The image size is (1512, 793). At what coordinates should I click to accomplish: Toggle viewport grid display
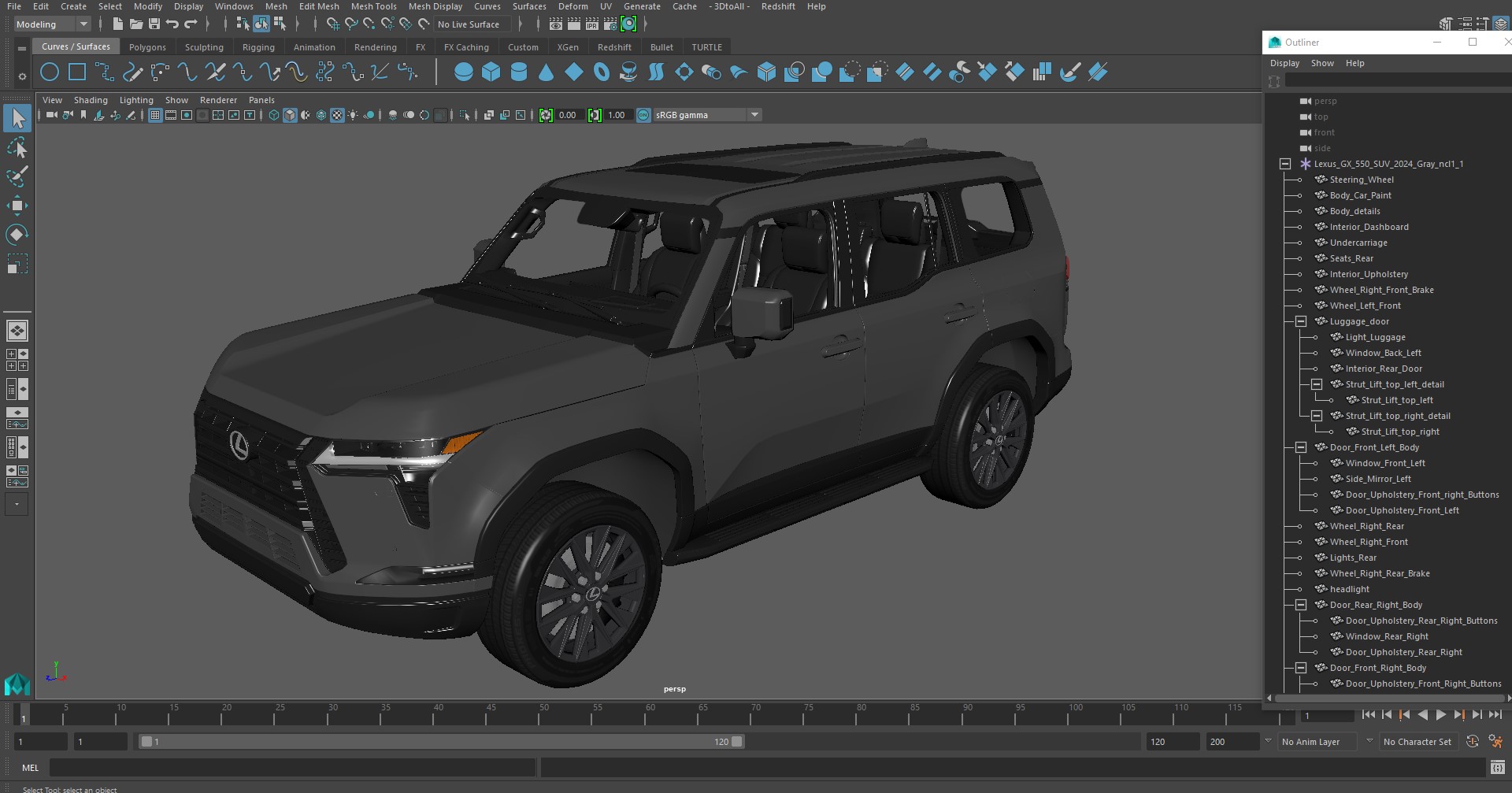tap(155, 115)
